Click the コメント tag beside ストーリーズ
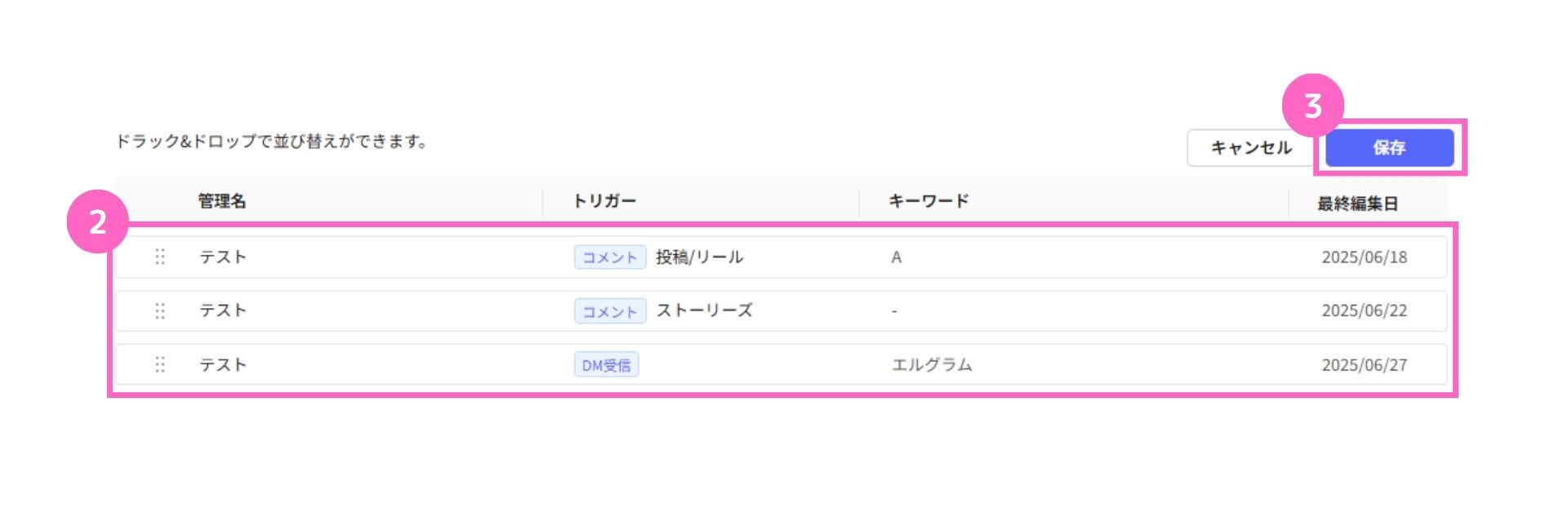Screen dimensions: 1568x523 coord(610,311)
